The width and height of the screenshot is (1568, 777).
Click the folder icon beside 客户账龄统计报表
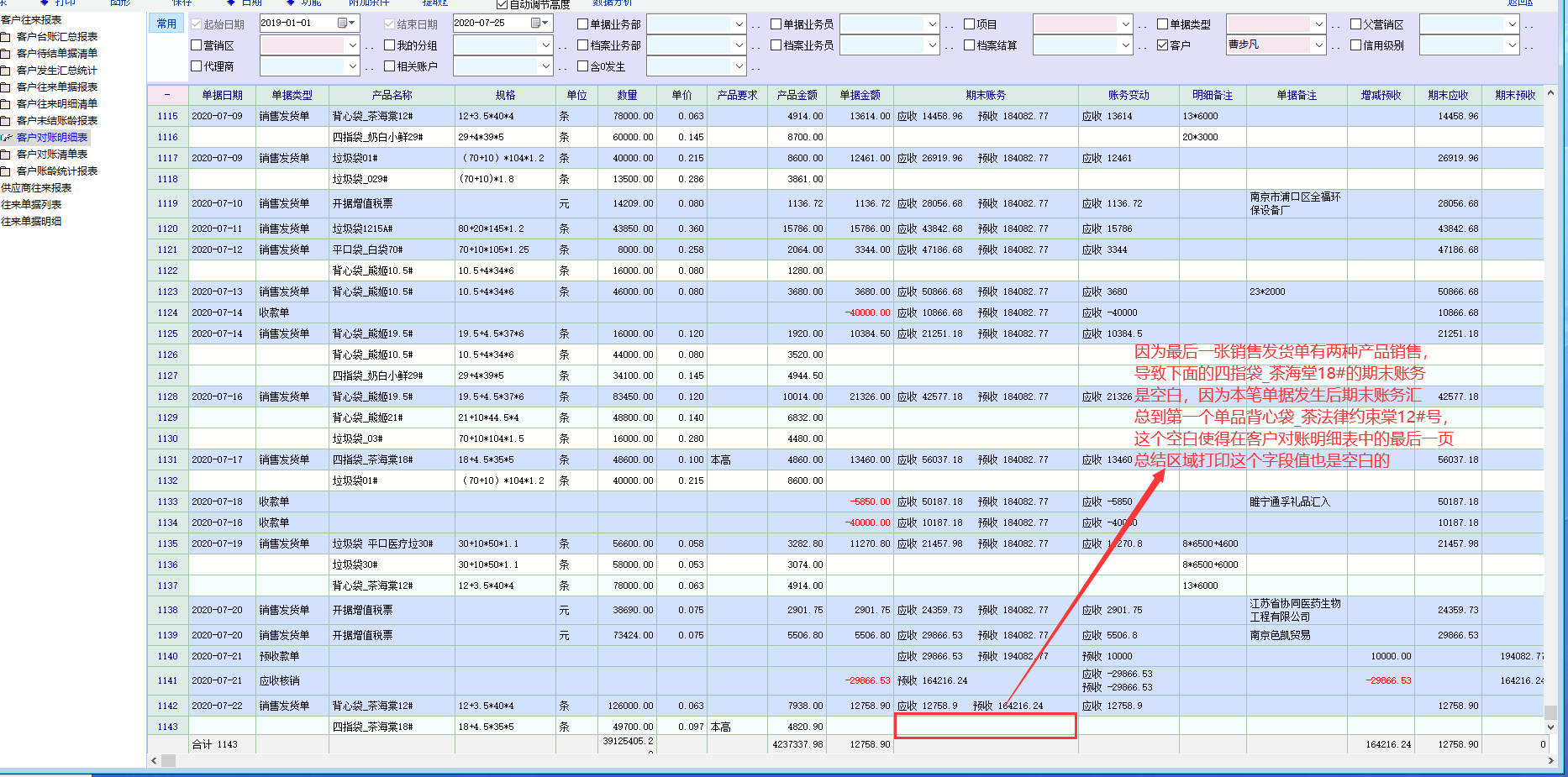(x=6, y=171)
